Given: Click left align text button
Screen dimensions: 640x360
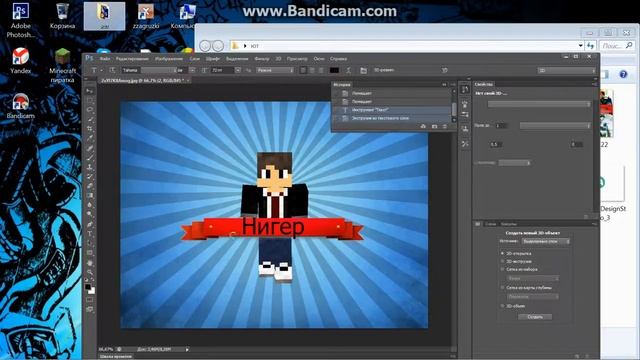Looking at the screenshot, I should (303, 70).
